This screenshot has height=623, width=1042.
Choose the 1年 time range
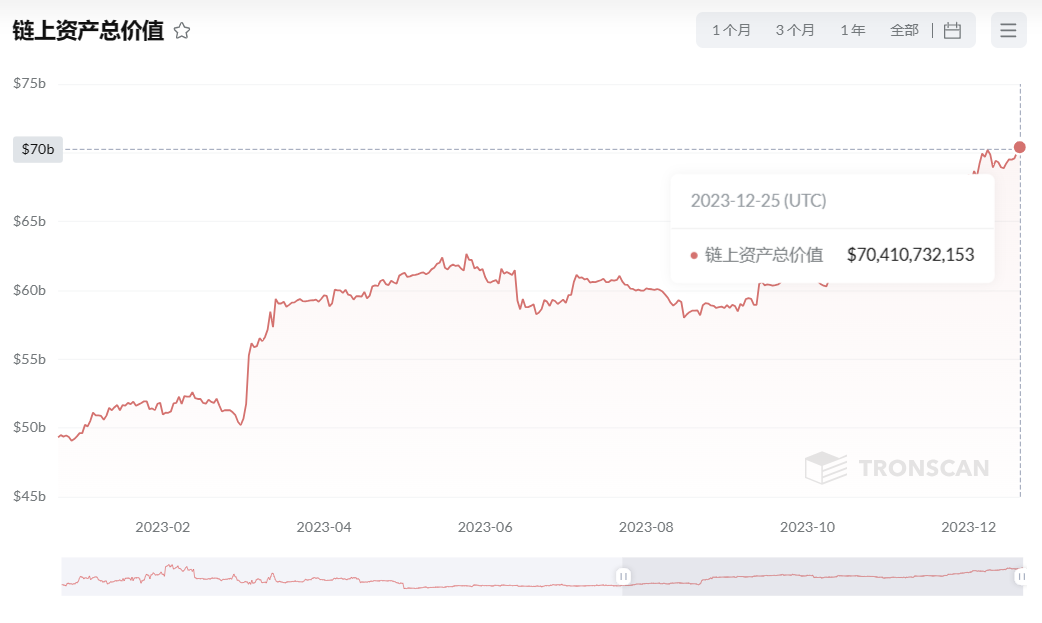pos(853,30)
